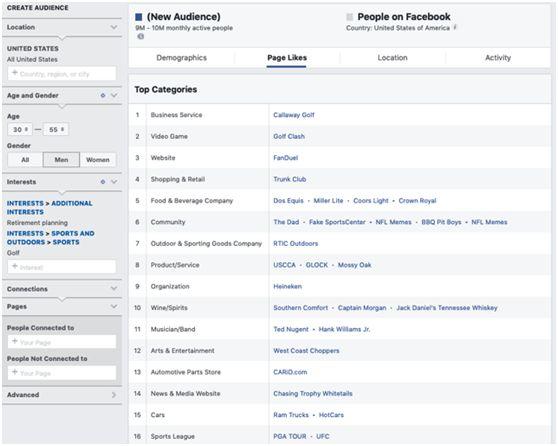
Task: Open the PGA TOUR page link
Action: point(290,436)
